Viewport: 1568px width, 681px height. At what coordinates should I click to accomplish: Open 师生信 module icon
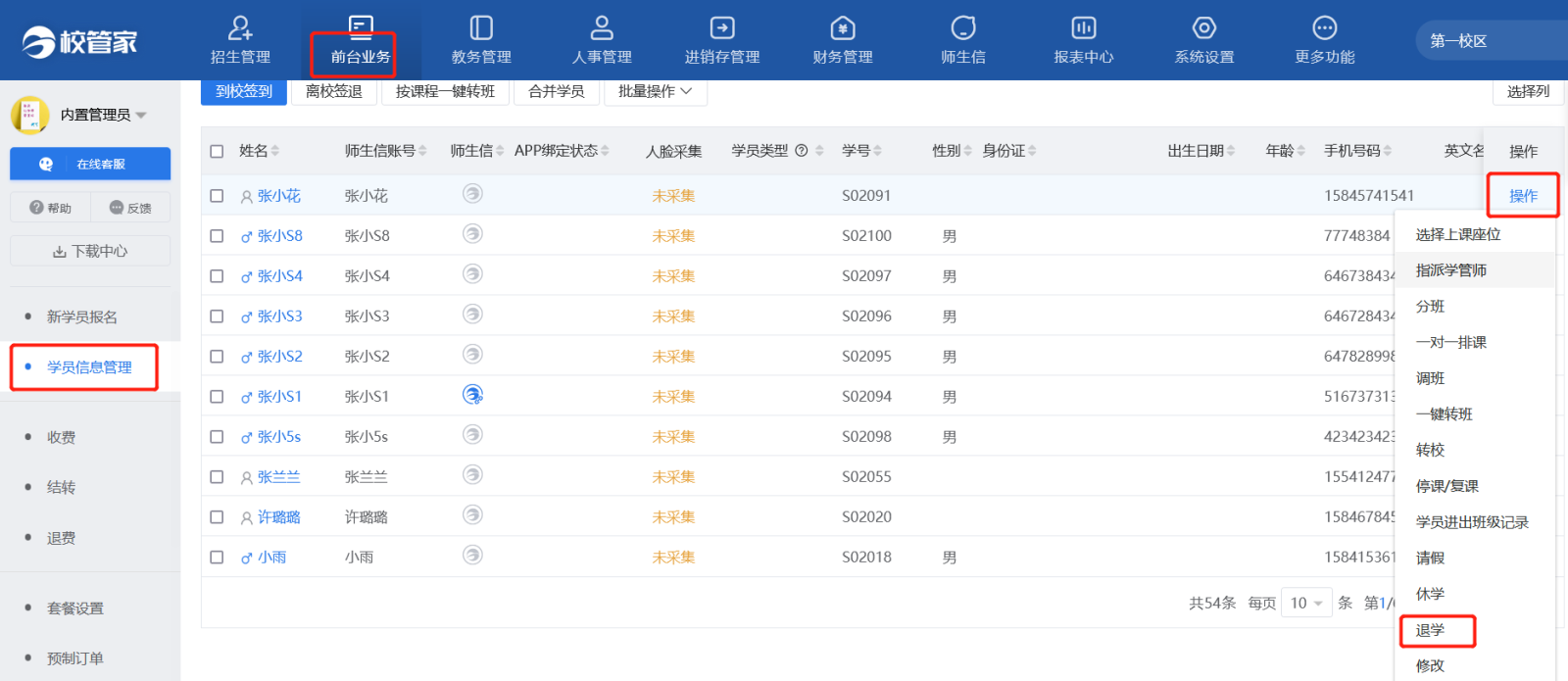click(963, 27)
